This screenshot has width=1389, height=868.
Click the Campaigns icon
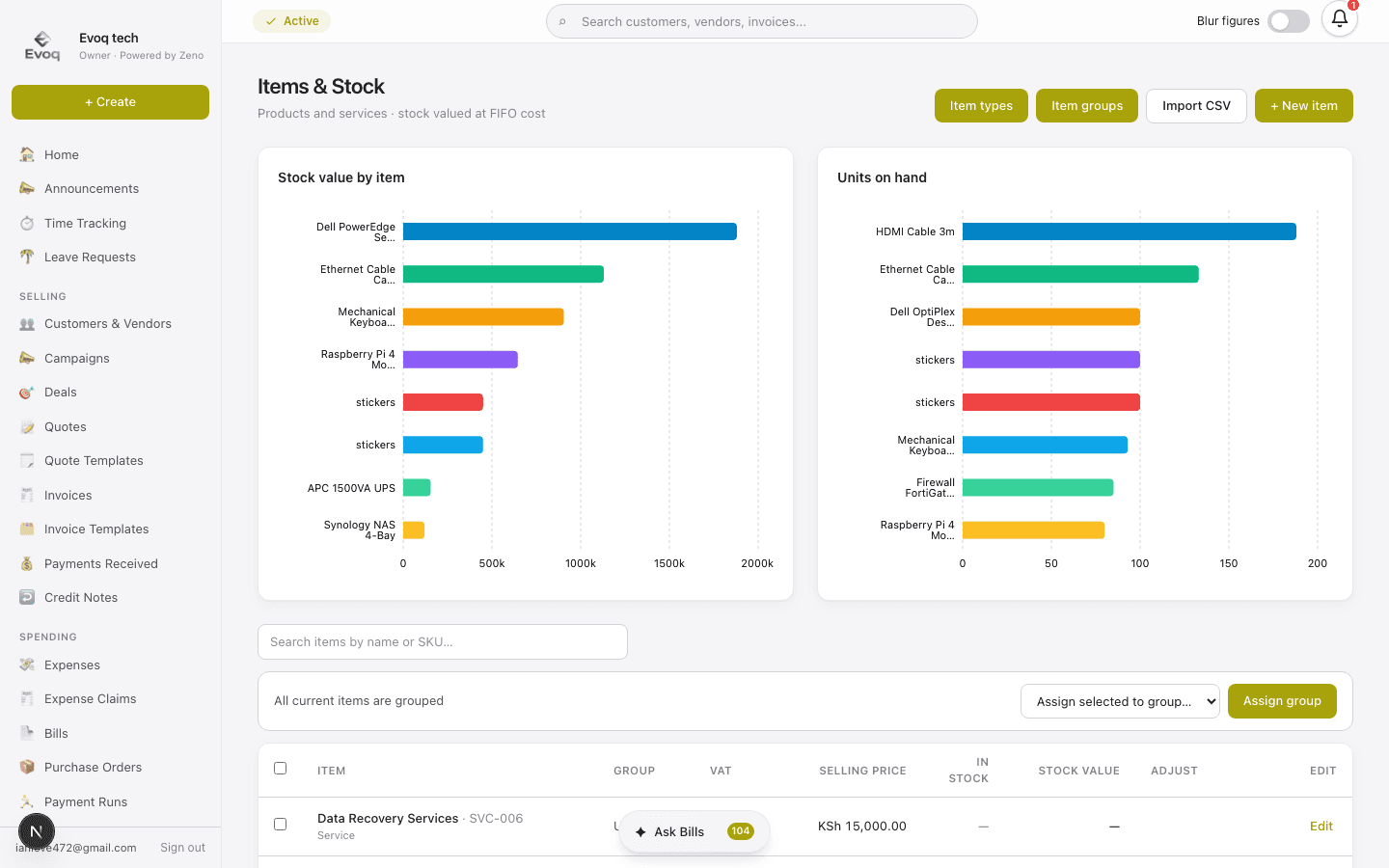[27, 358]
